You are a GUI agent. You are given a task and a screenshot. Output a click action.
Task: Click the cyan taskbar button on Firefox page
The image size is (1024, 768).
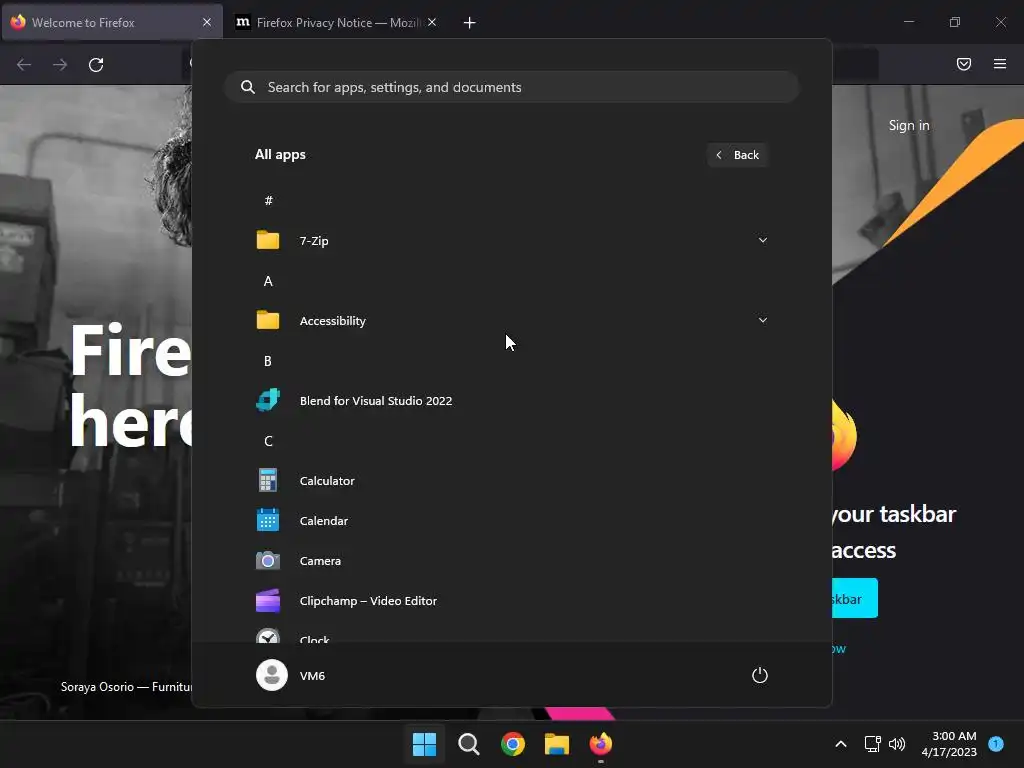[854, 598]
